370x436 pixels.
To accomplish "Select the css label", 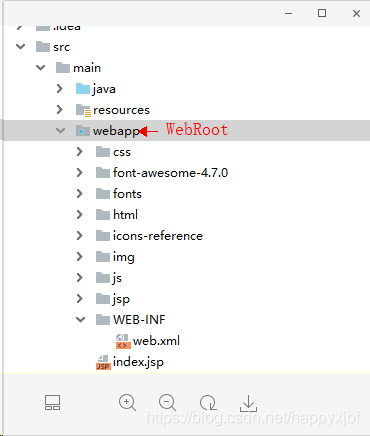I will (x=122, y=152).
